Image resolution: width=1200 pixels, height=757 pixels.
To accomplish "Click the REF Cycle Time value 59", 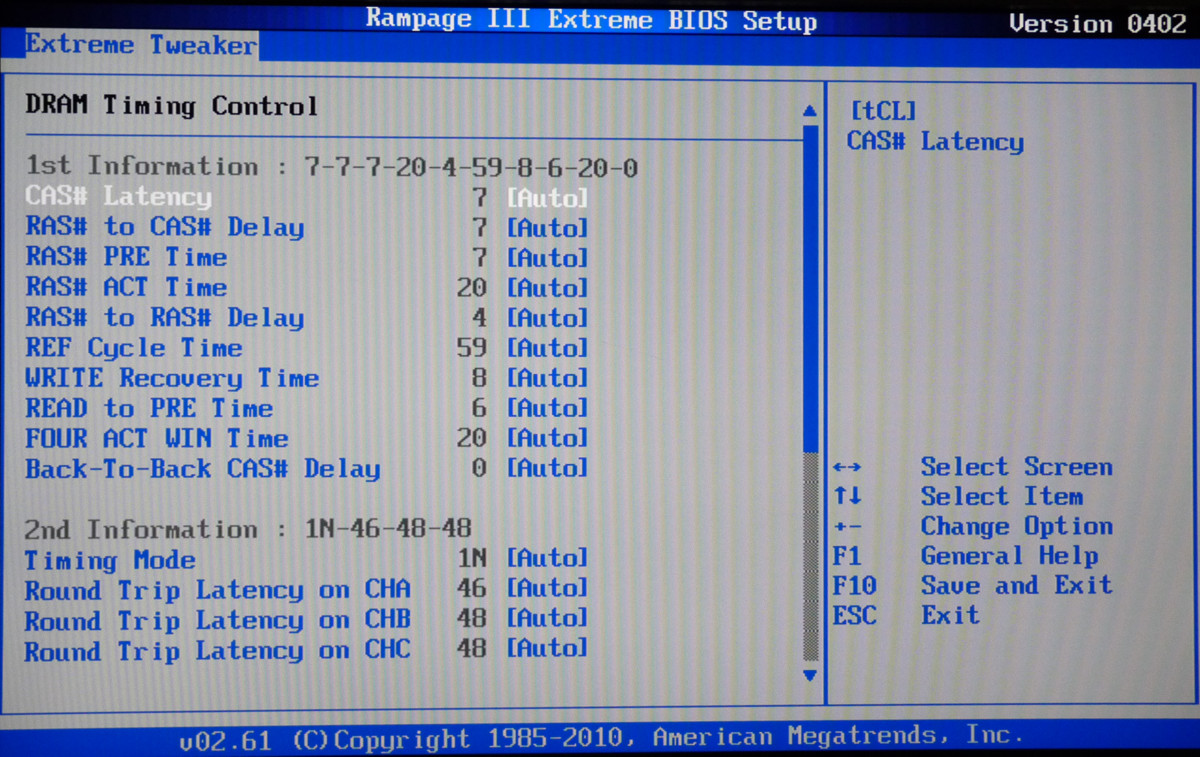I will point(471,348).
